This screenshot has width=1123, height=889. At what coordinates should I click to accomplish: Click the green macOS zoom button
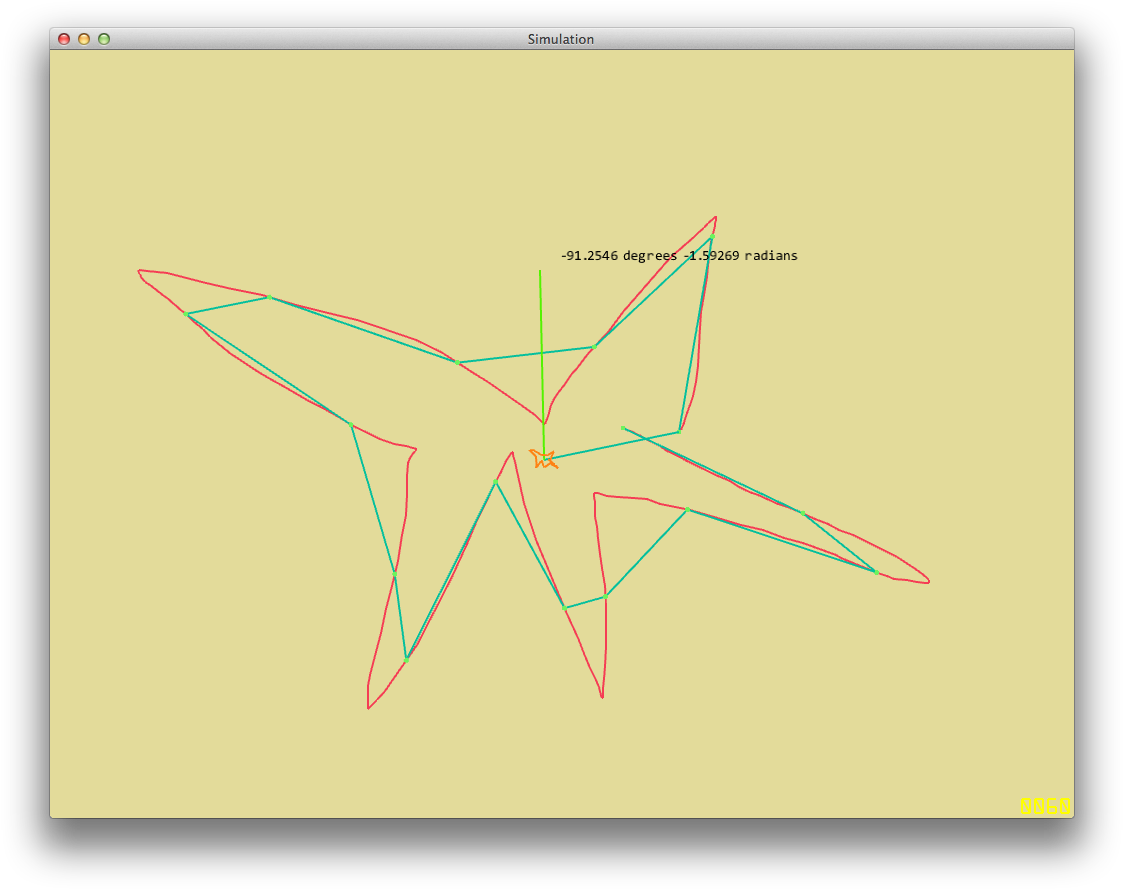click(104, 38)
